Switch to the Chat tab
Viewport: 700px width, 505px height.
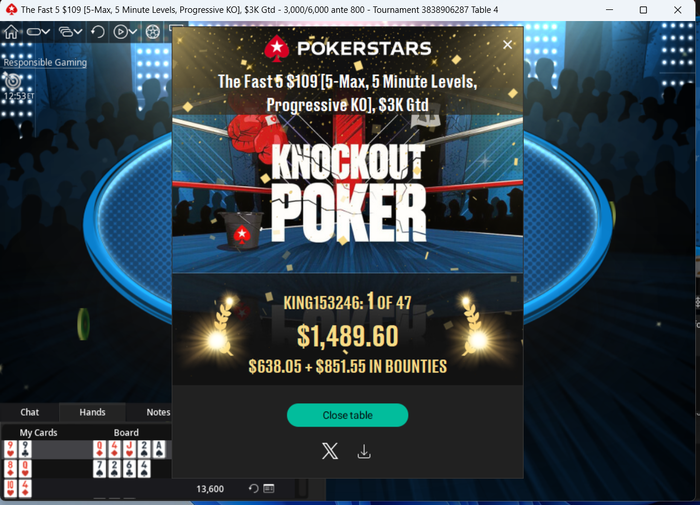point(29,412)
